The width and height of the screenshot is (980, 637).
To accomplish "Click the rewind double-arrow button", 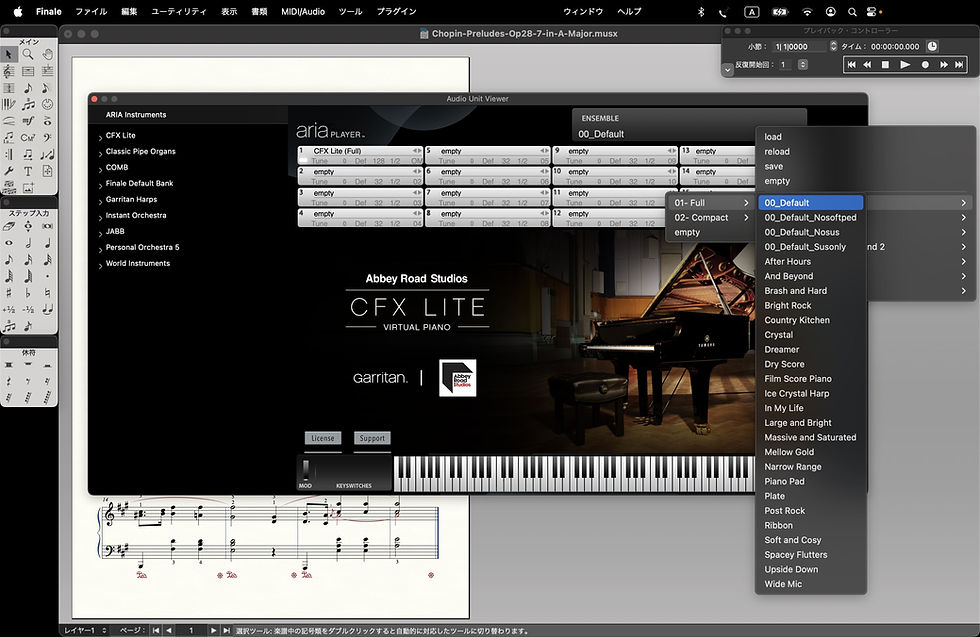I will pos(868,64).
